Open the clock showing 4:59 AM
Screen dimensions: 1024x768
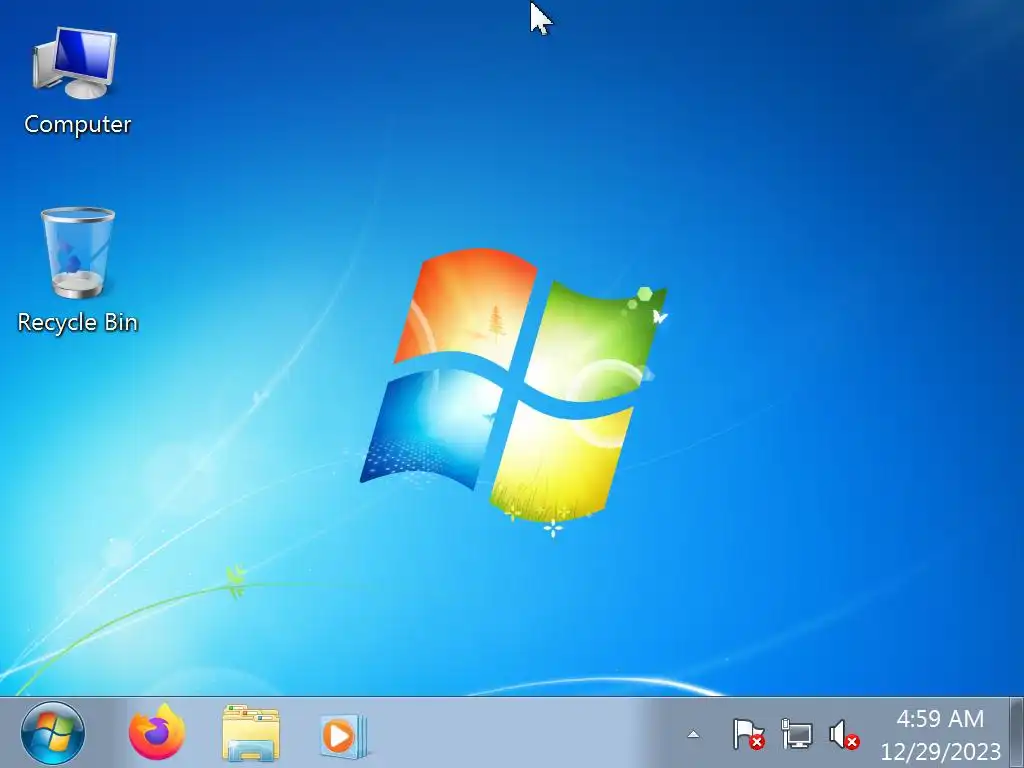click(x=940, y=719)
